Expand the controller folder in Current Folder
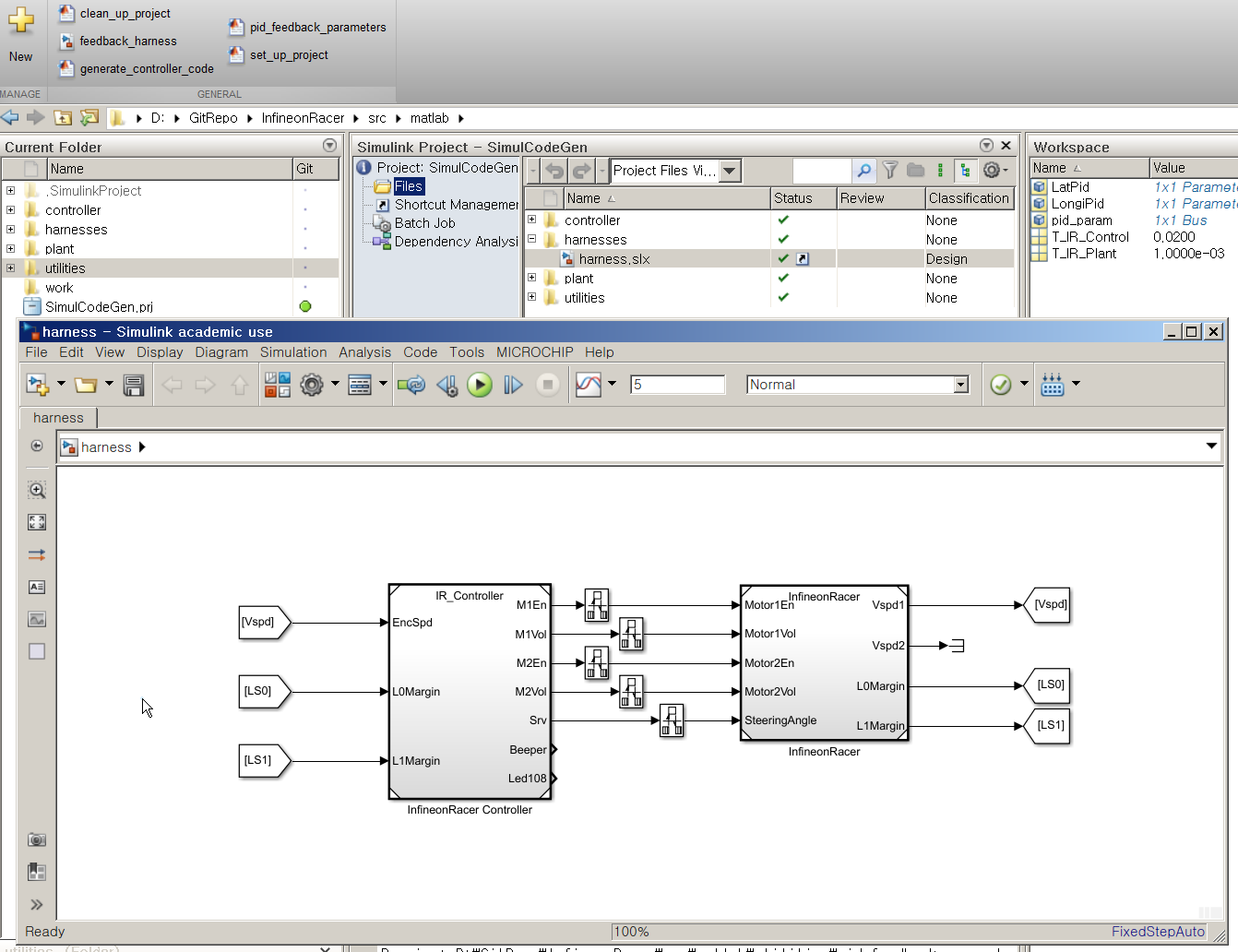Viewport: 1238px width, 952px height. click(x=10, y=209)
